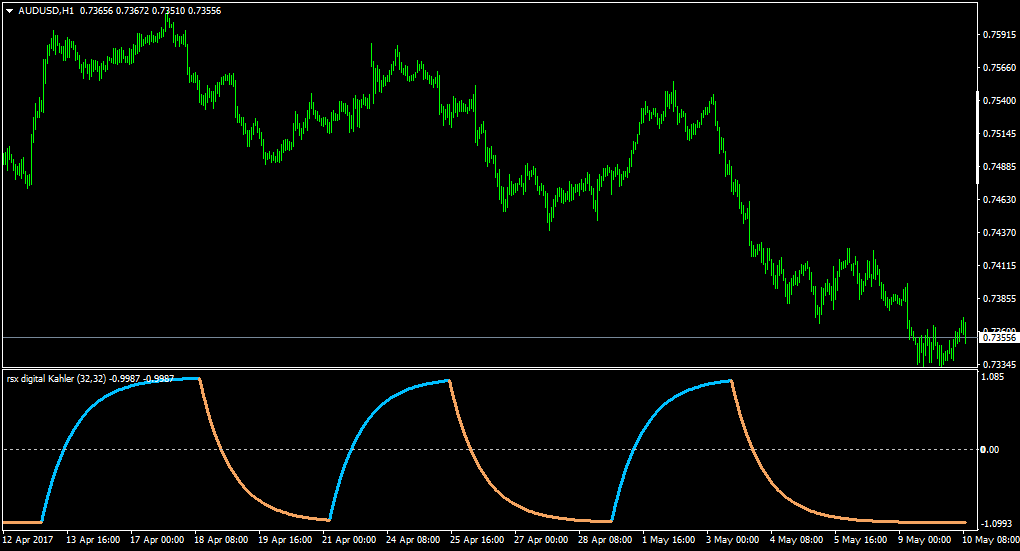Click the highest candle peak near 17 Apr
The width and height of the screenshot is (1020, 551).
(x=167, y=14)
